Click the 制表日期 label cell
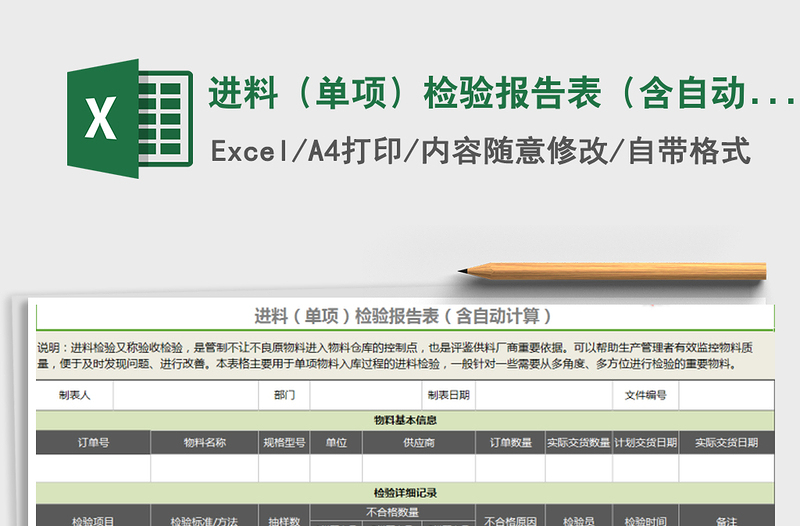800x526 pixels. (x=448, y=395)
